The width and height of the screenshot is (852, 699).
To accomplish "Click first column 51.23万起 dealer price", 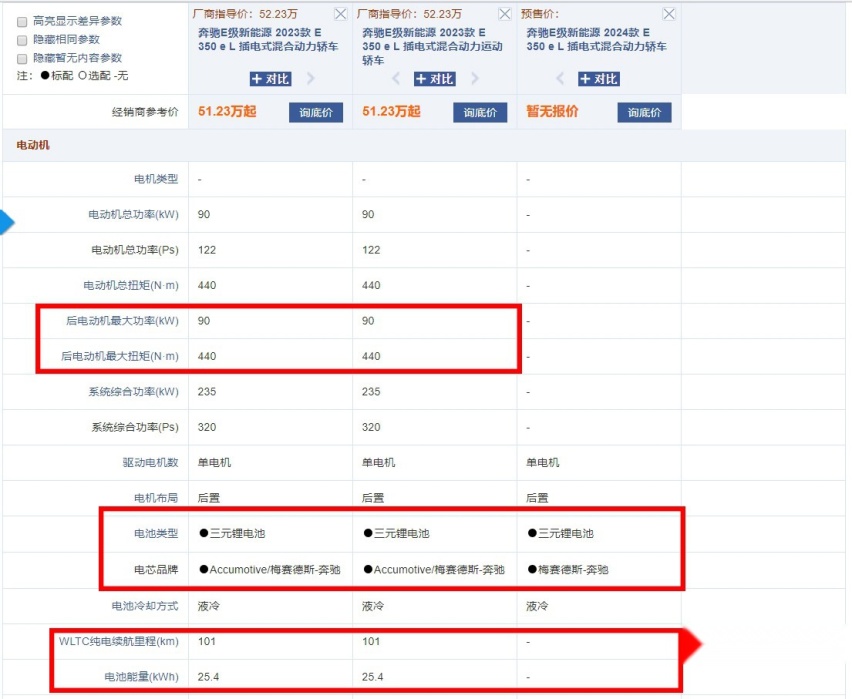I will [x=227, y=112].
